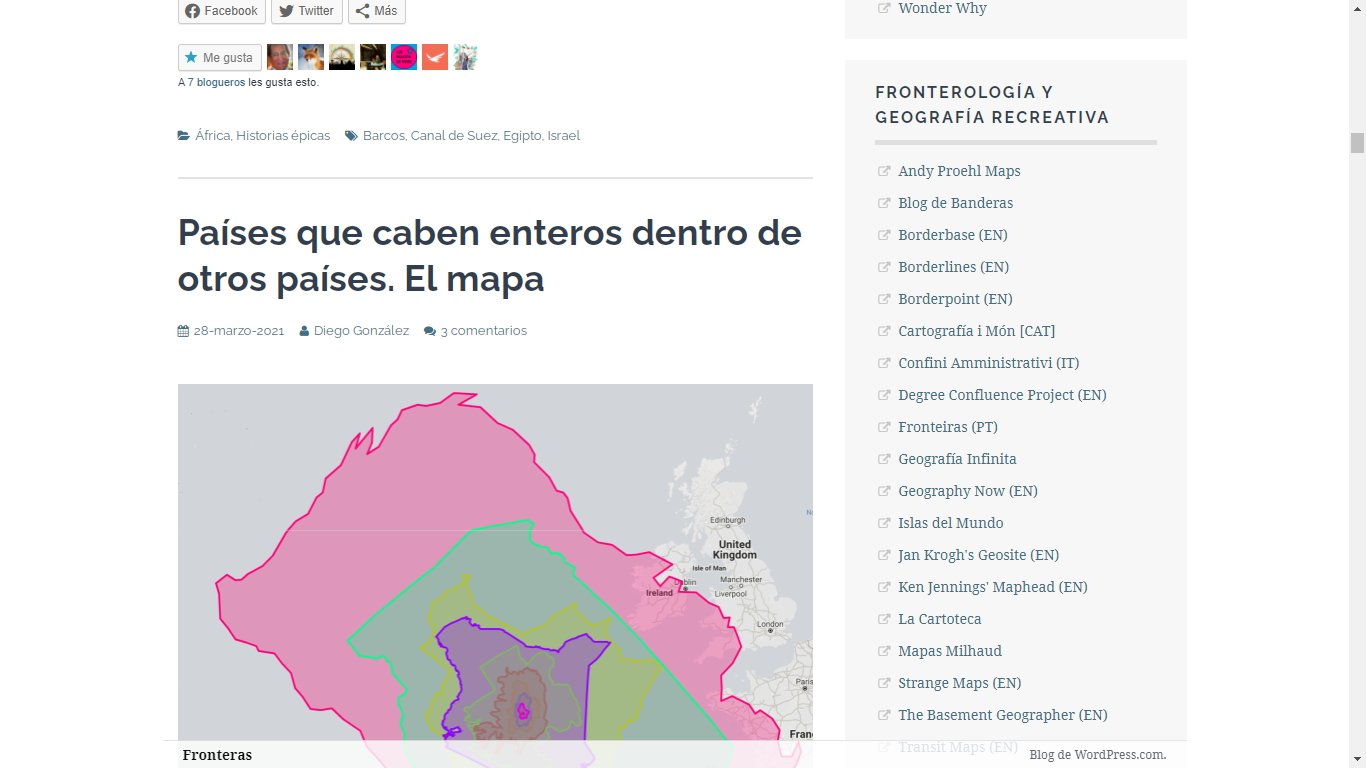Visit Borderpoint (EN)
Image resolution: width=1366 pixels, height=768 pixels.
[955, 299]
